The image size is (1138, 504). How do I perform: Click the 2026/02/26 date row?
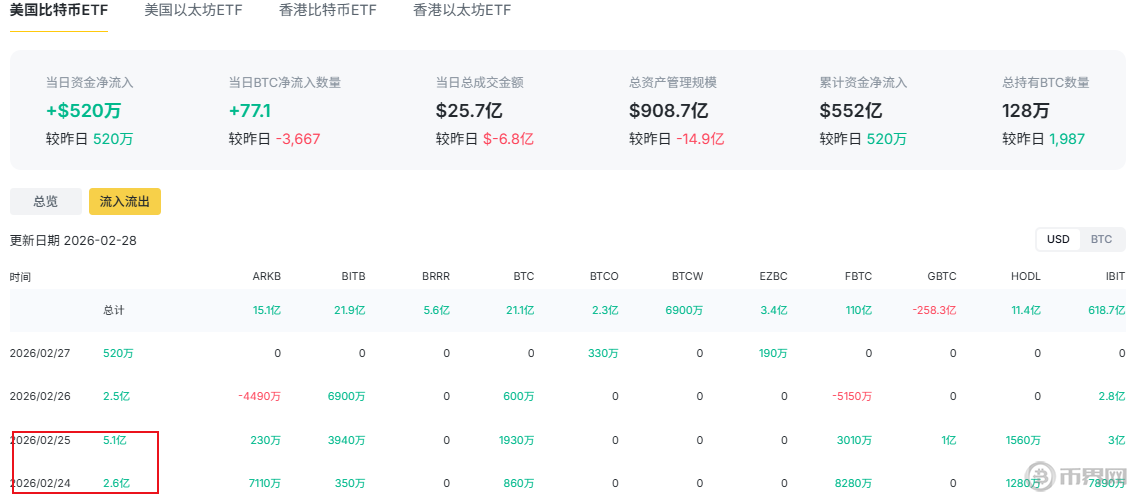[38, 396]
